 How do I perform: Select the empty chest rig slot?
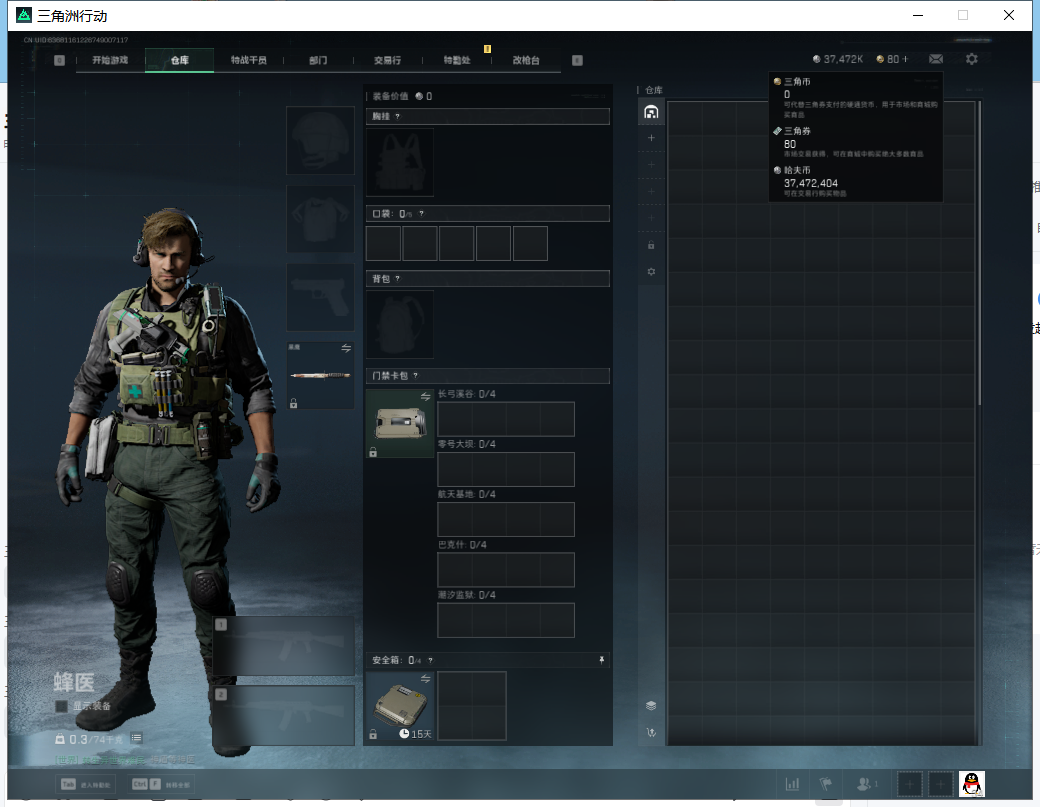pyautogui.click(x=400, y=162)
